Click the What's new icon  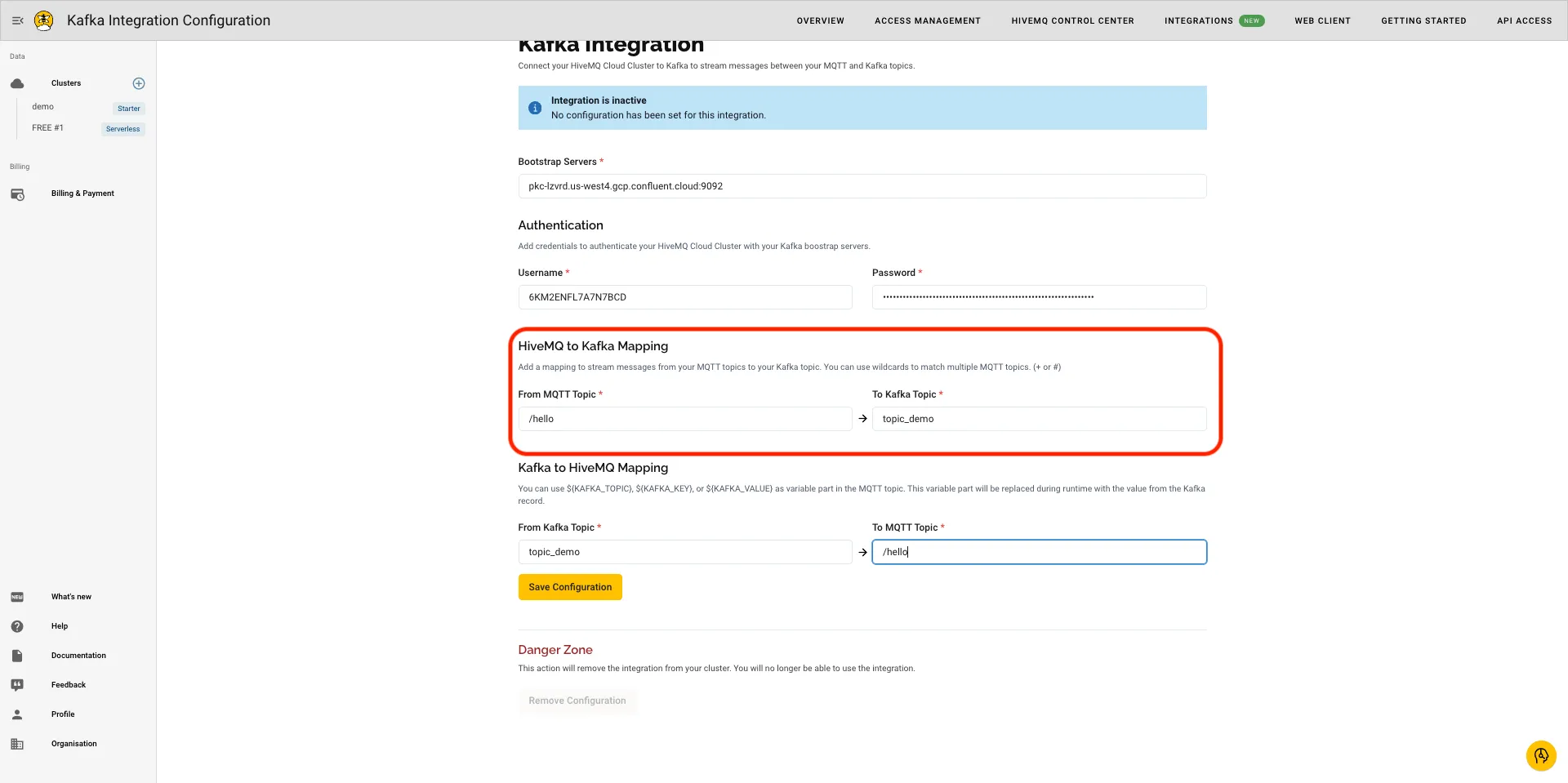pos(17,597)
